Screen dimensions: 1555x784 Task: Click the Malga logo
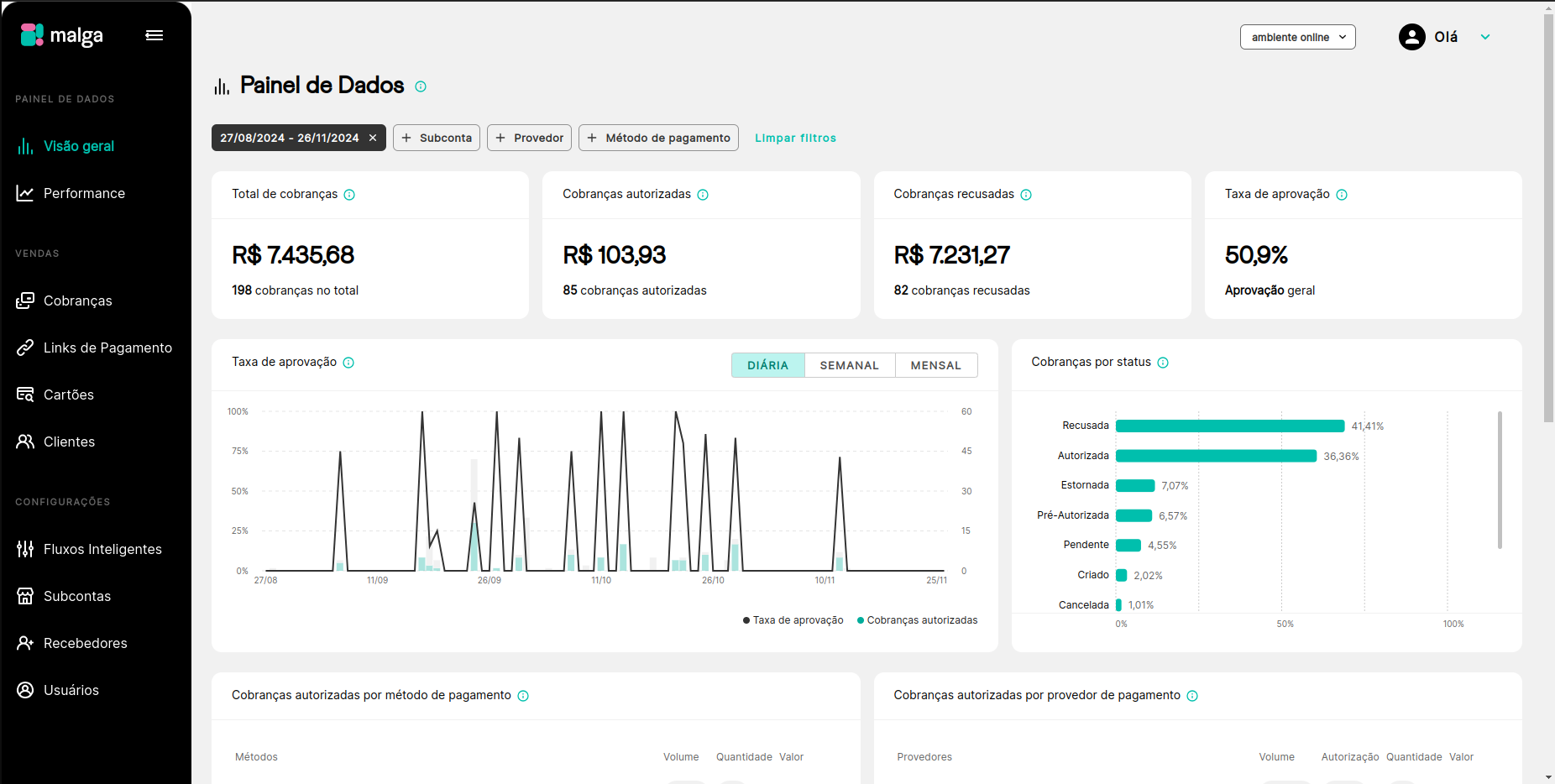(x=61, y=35)
